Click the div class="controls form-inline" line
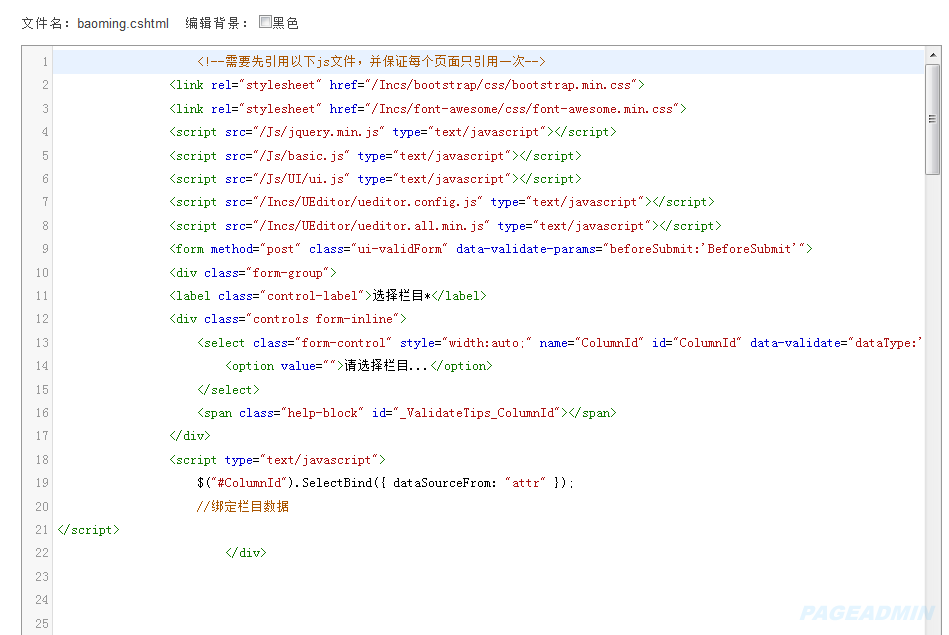 pos(288,319)
